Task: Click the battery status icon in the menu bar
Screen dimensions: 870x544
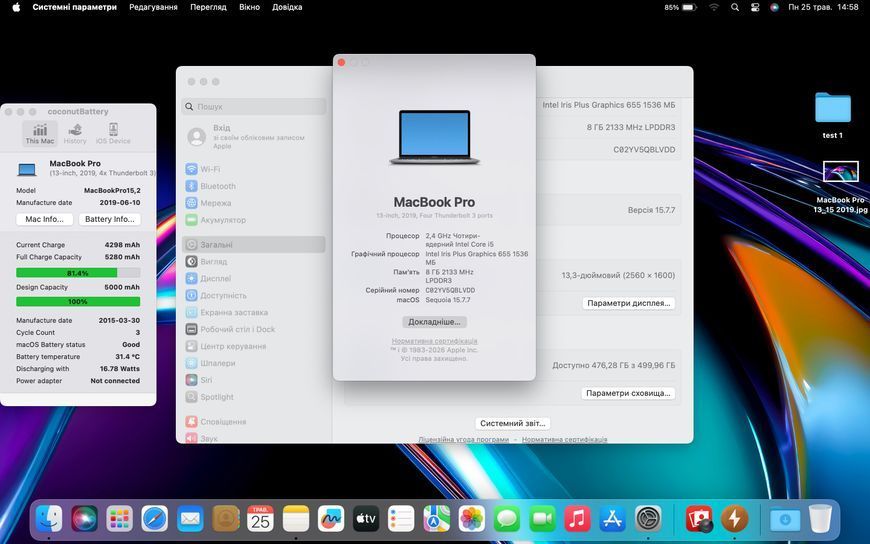Action: 689,7
